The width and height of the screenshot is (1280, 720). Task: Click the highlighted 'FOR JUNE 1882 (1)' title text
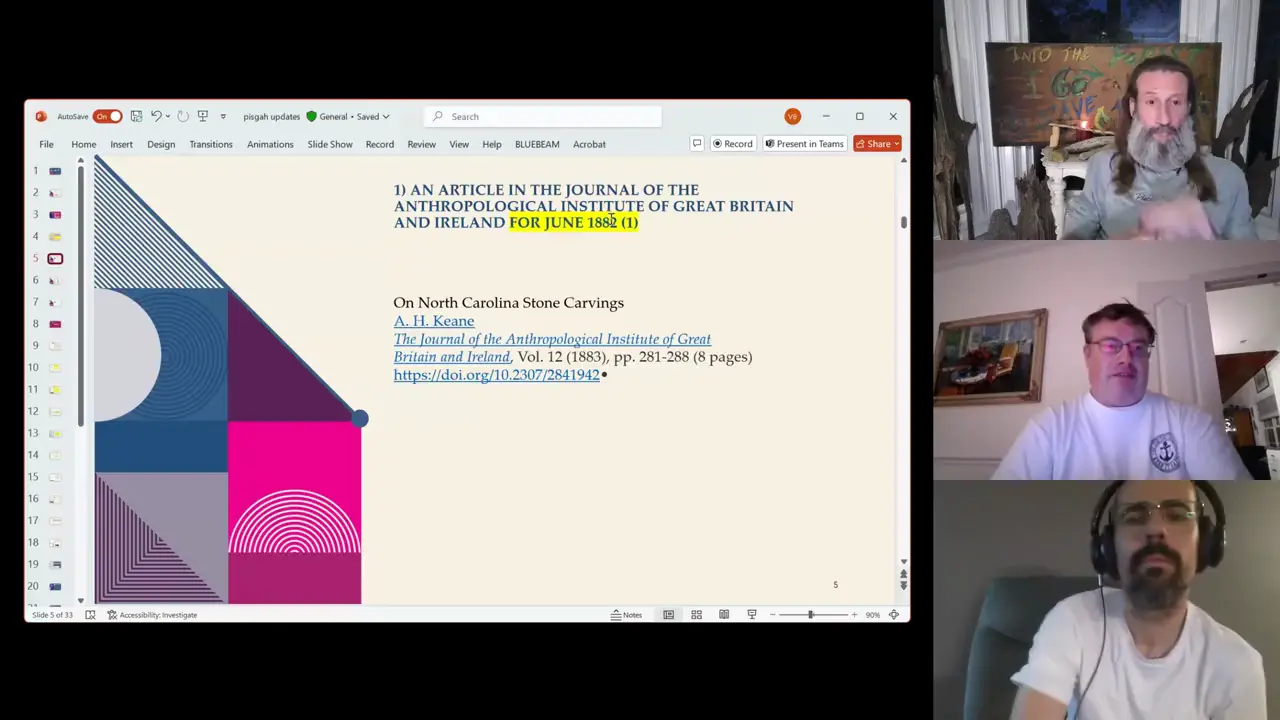click(x=573, y=222)
